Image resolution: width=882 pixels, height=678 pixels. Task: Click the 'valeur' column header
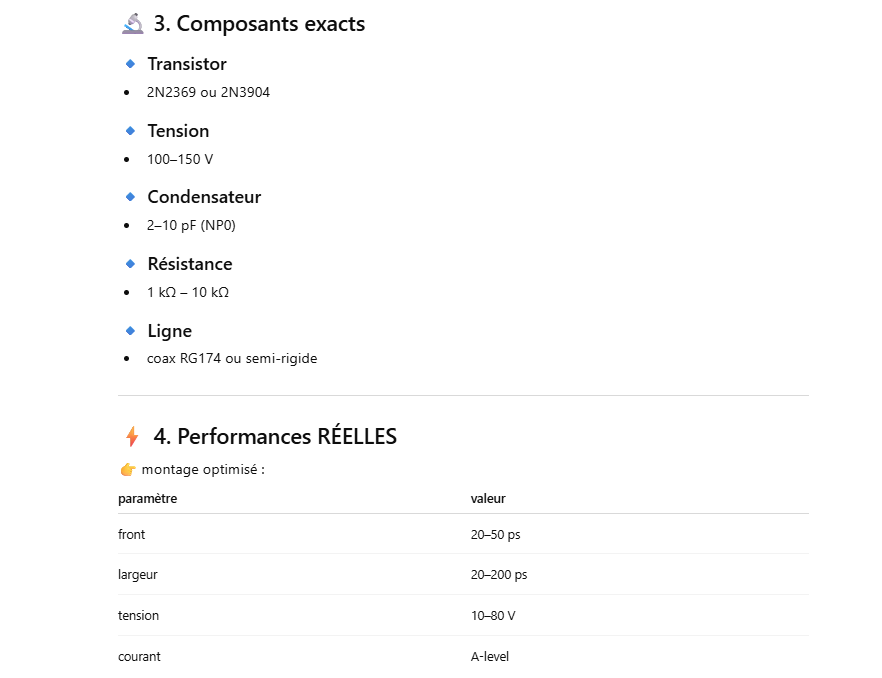[488, 498]
